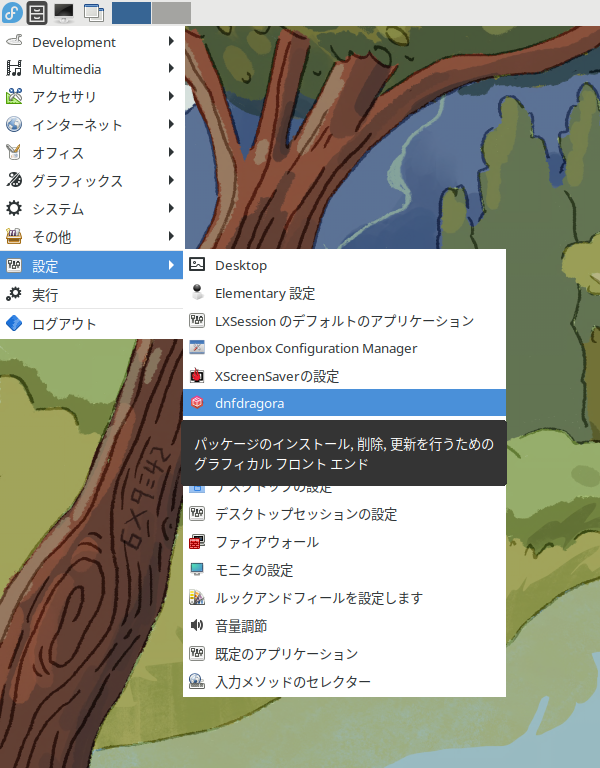The image size is (600, 768).
Task: Switch to the first blue workspace
Action: [x=131, y=12]
